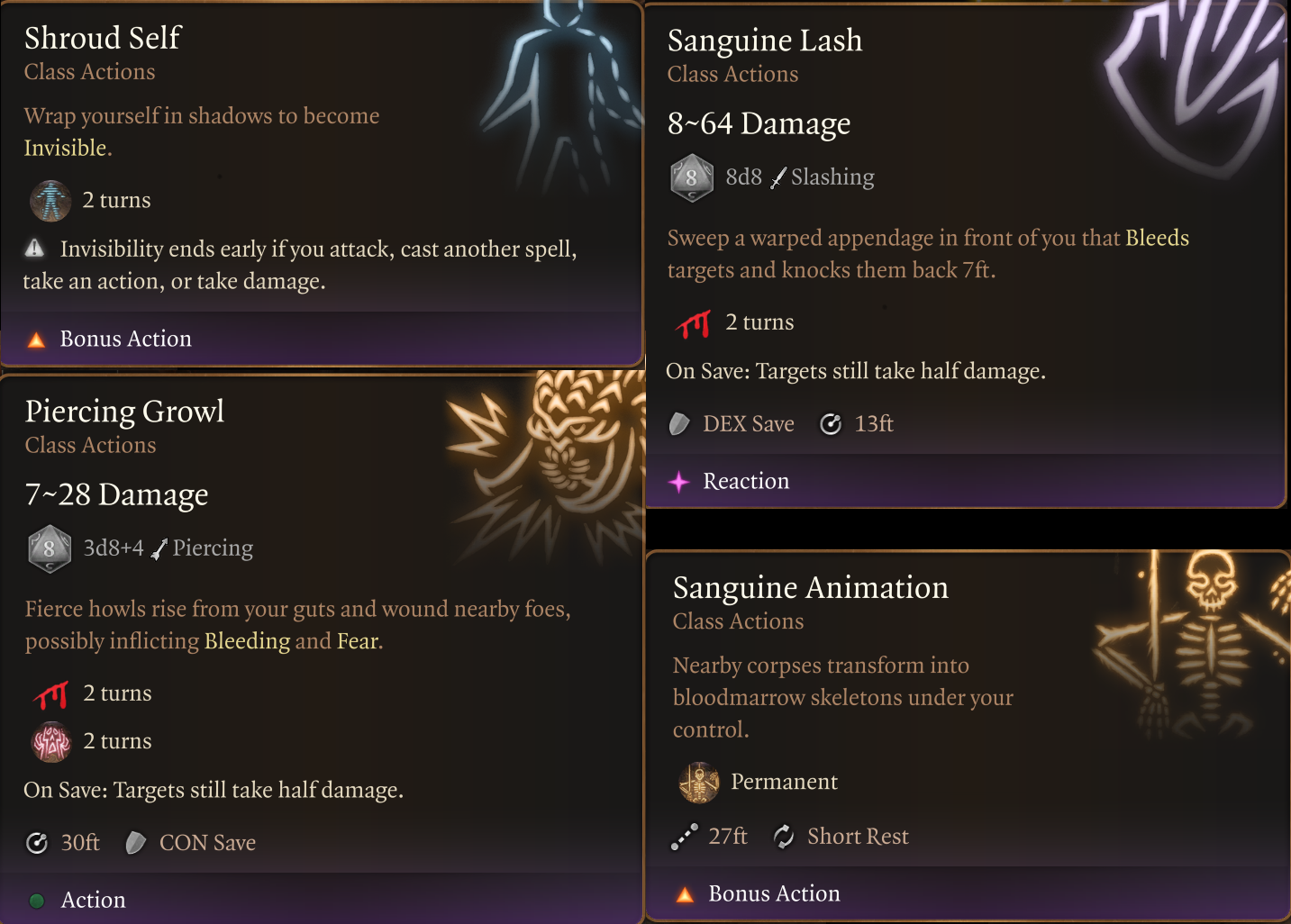Image resolution: width=1291 pixels, height=924 pixels.
Task: Click the warning triangle icon in Shroud Self
Action: pos(34,248)
